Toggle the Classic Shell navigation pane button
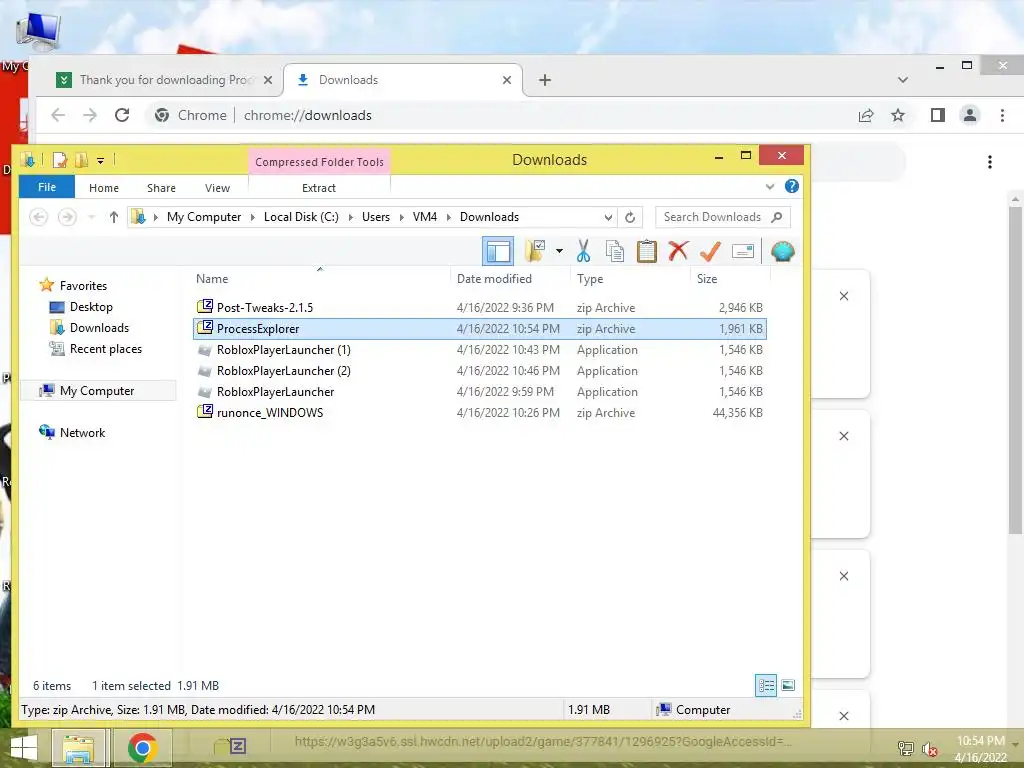The height and width of the screenshot is (768, 1024). [x=498, y=251]
